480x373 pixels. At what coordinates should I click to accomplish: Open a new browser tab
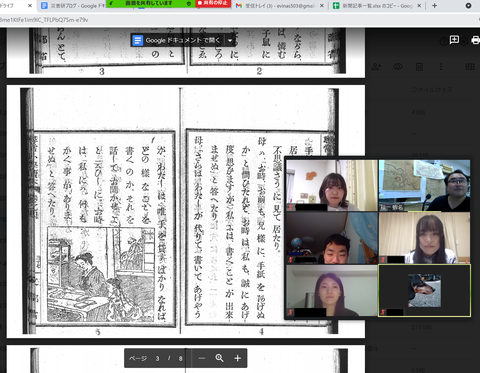(434, 6)
